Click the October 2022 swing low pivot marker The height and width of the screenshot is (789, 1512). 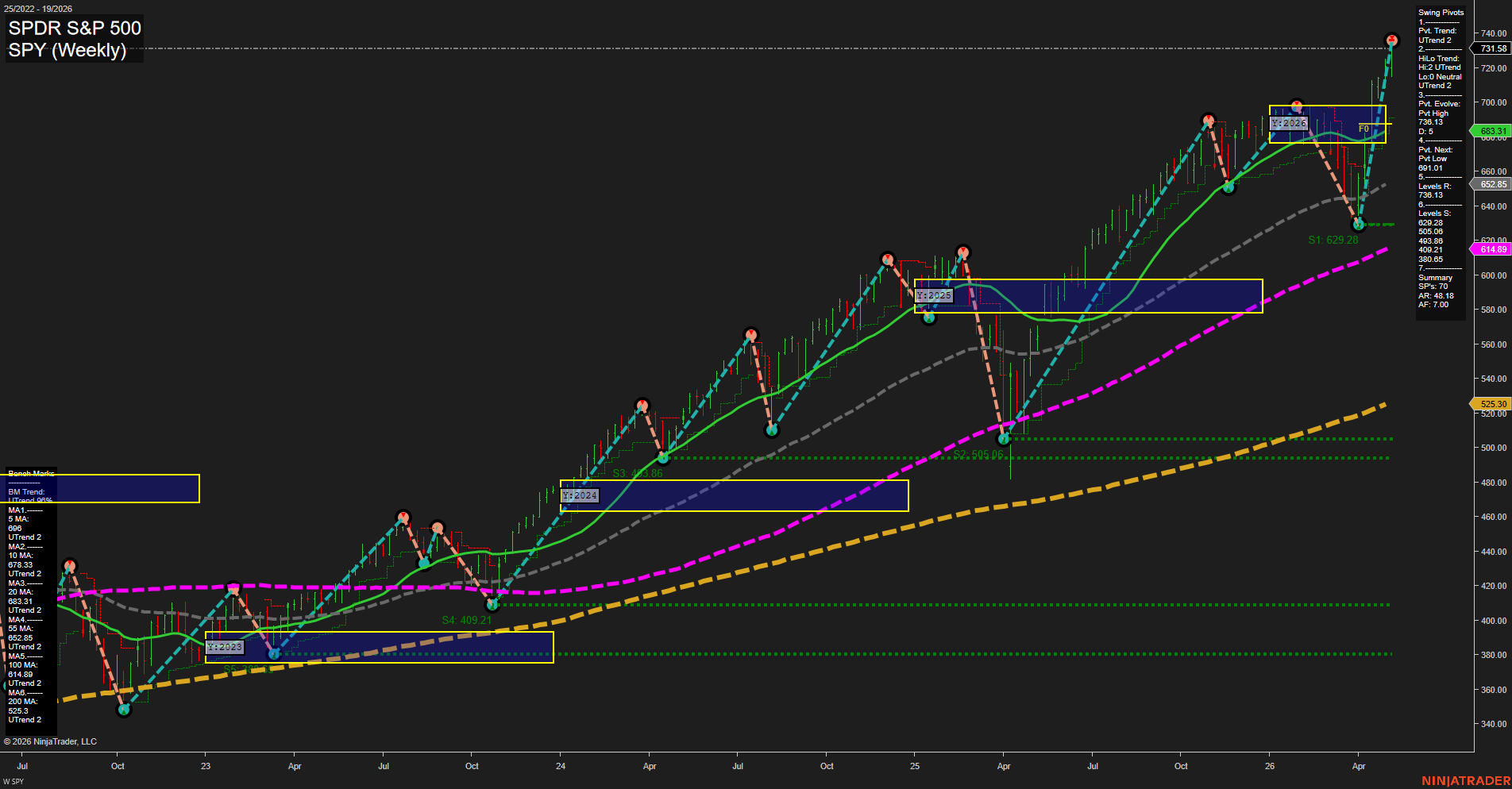pyautogui.click(x=123, y=710)
